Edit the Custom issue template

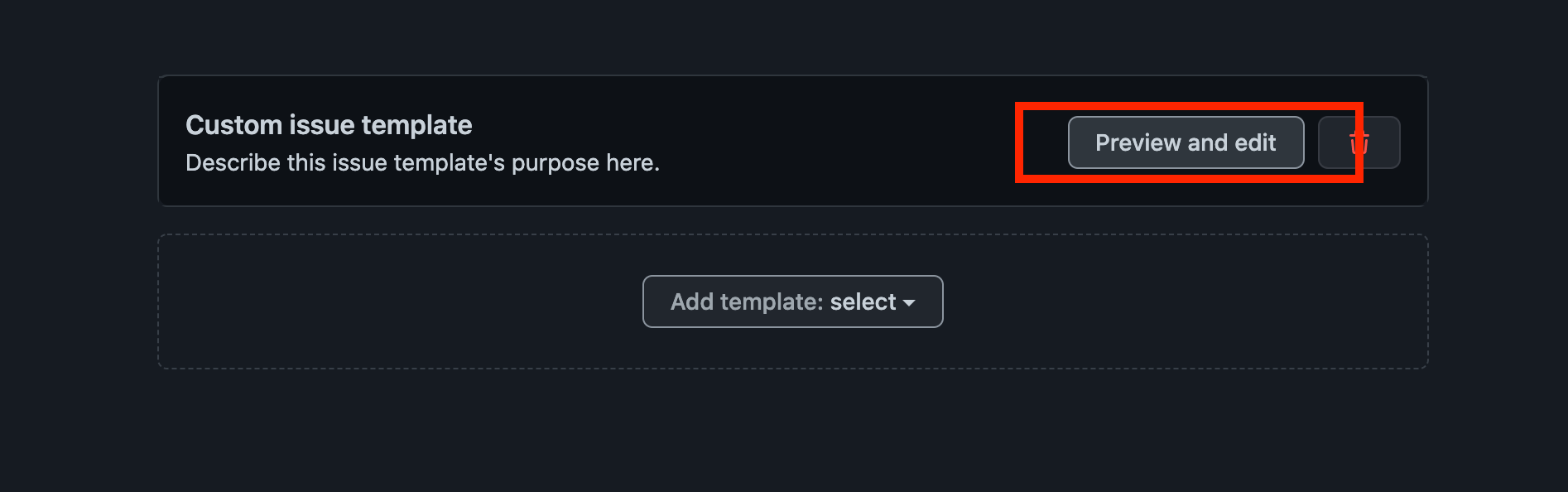coord(1185,142)
